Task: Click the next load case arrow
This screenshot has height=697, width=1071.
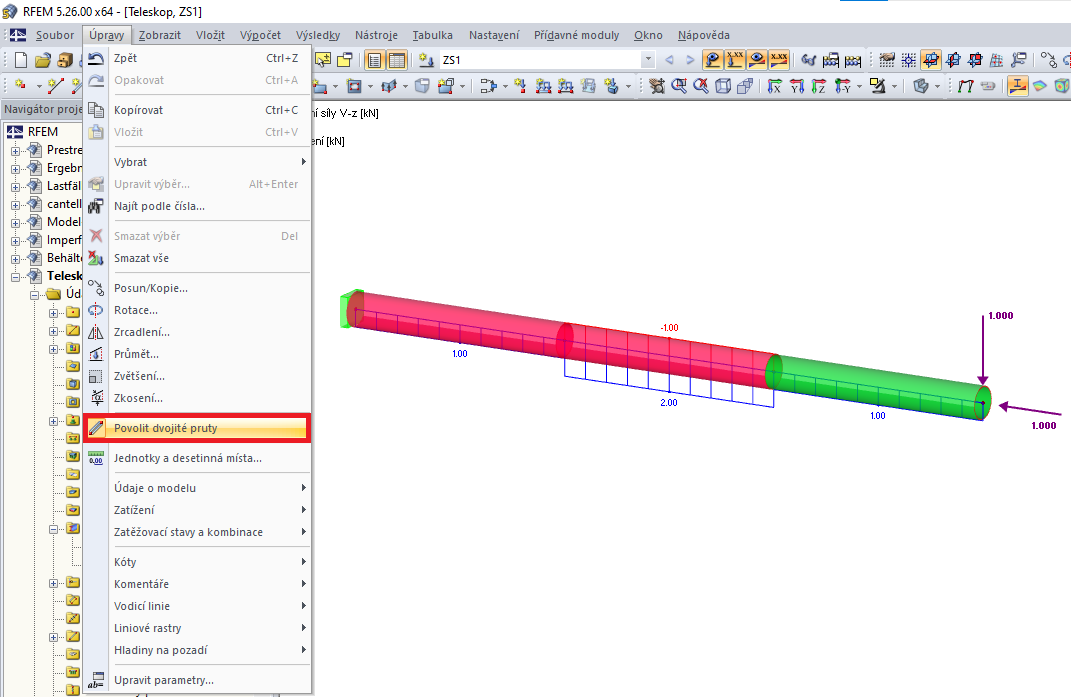Action: tap(690, 60)
